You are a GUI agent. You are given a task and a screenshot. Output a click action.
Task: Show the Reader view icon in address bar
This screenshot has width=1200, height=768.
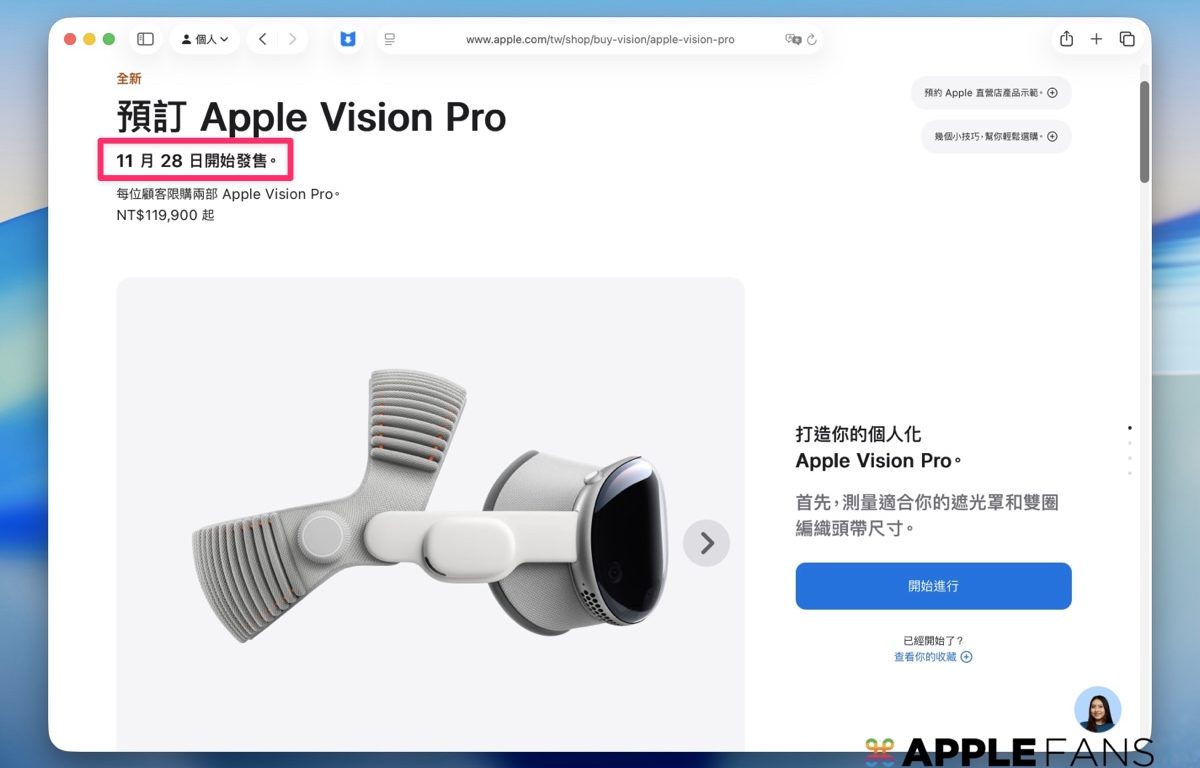[x=390, y=40]
